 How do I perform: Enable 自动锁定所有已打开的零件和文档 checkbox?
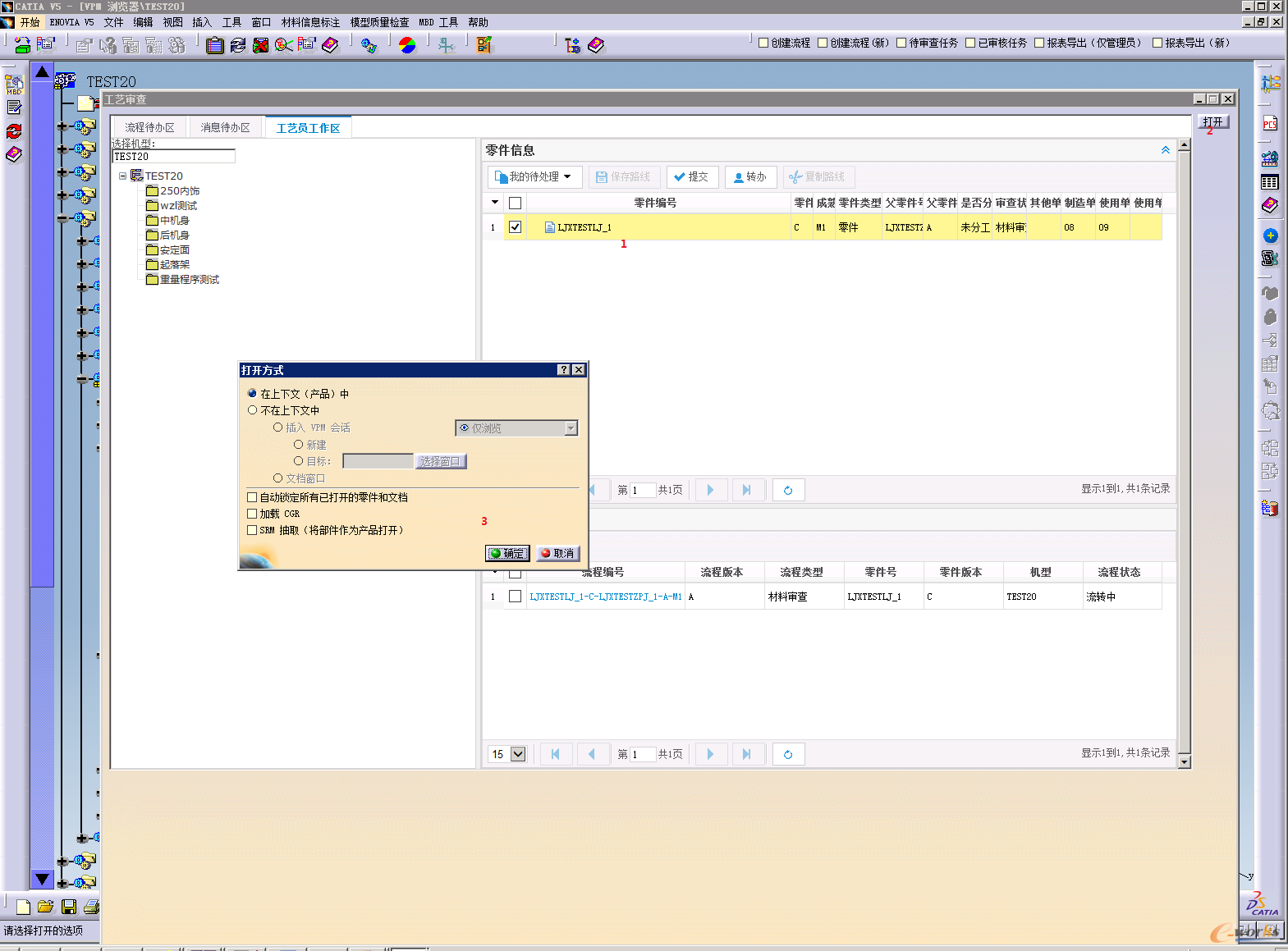point(252,497)
